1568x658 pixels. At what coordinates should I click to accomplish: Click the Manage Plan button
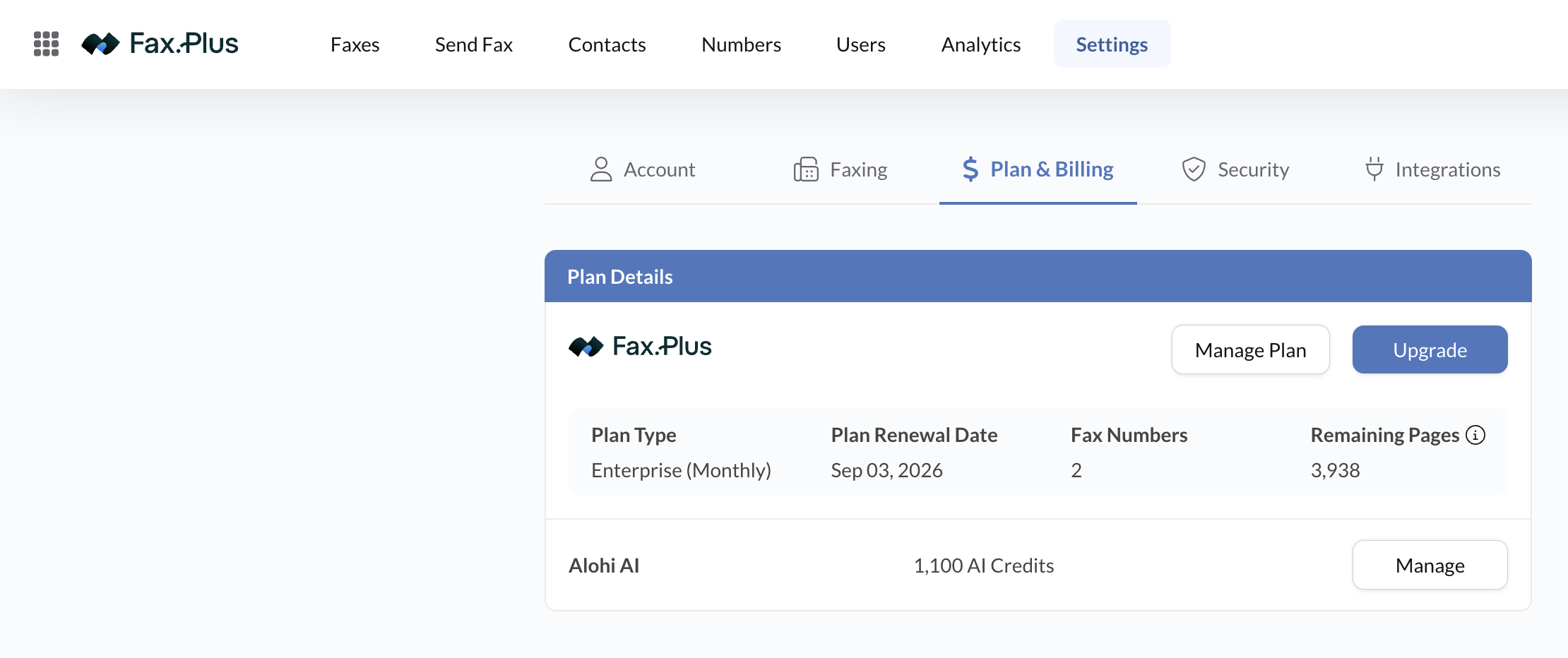(1251, 349)
